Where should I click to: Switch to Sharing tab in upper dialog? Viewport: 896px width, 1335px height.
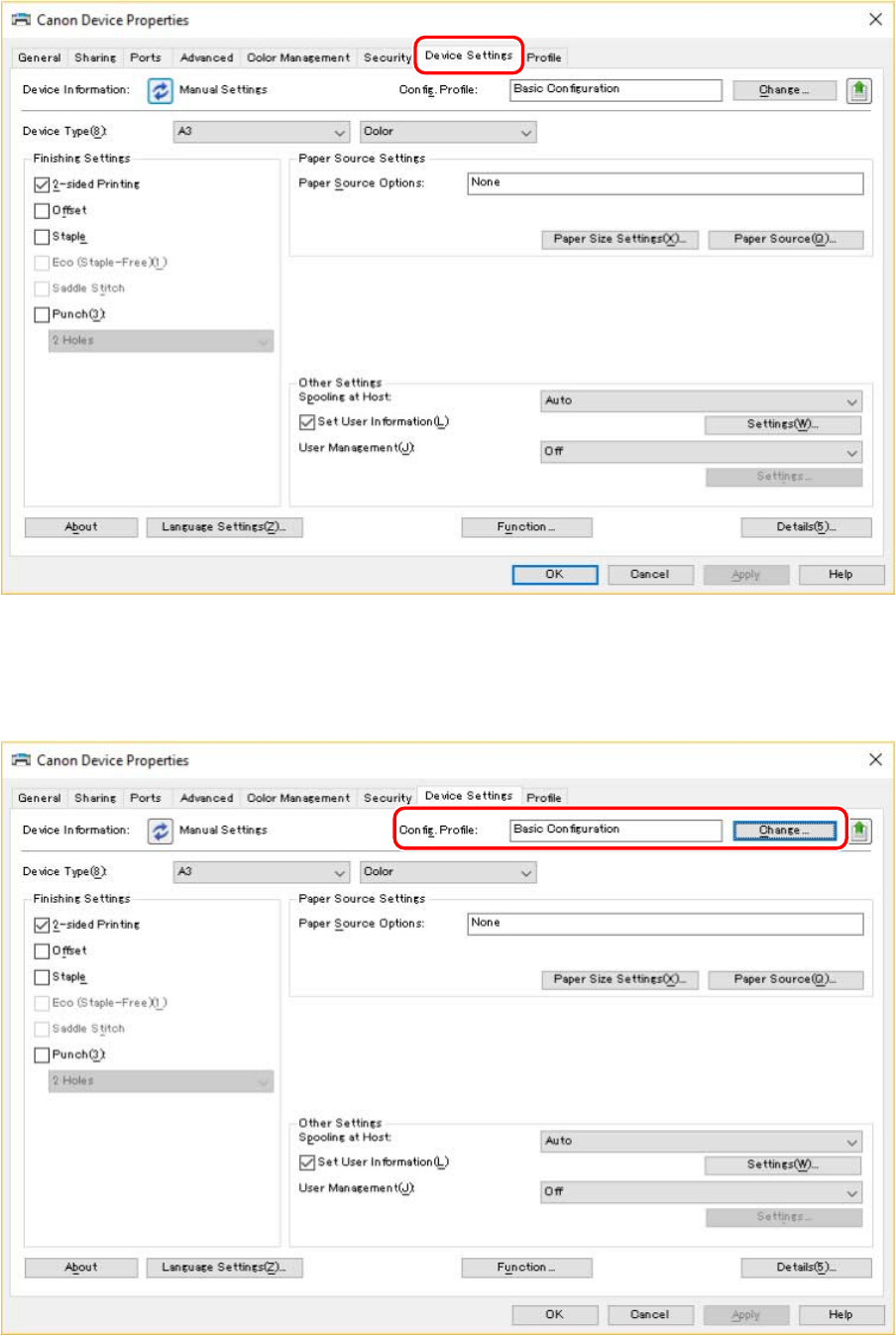click(95, 57)
